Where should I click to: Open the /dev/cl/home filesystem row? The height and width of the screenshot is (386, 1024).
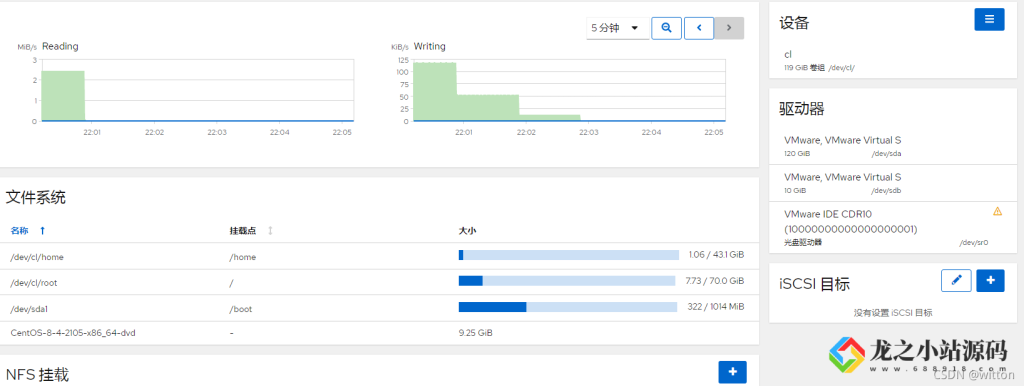tap(379, 256)
